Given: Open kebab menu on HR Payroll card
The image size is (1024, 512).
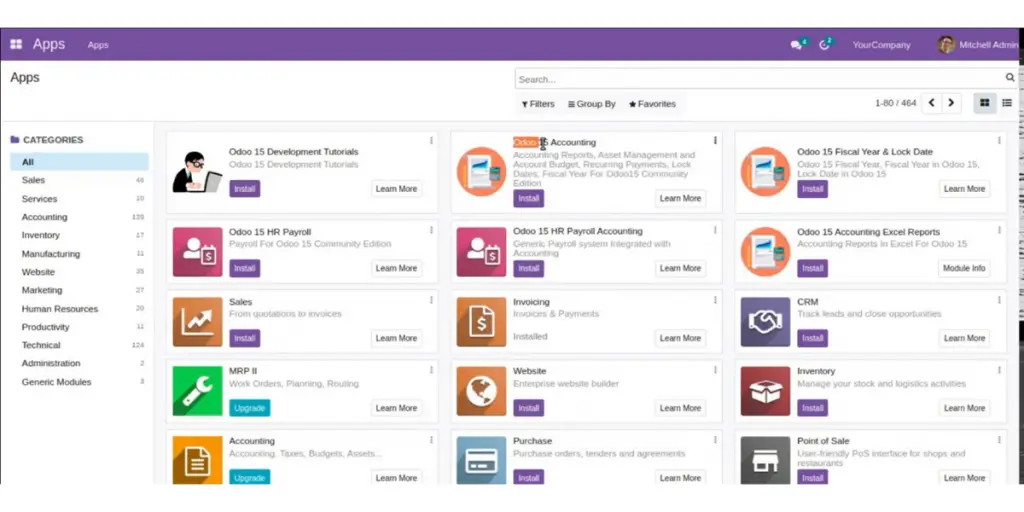Looking at the screenshot, I should pos(431,230).
